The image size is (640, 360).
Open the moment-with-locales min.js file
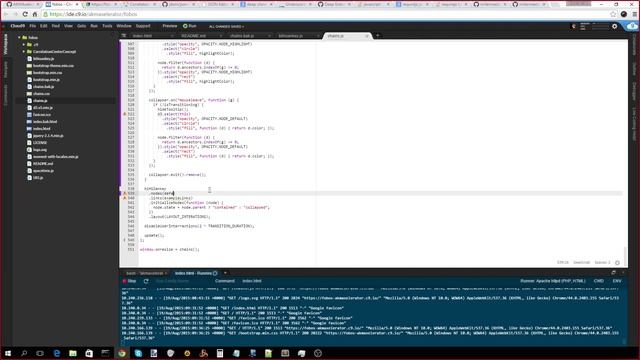click(x=56, y=157)
